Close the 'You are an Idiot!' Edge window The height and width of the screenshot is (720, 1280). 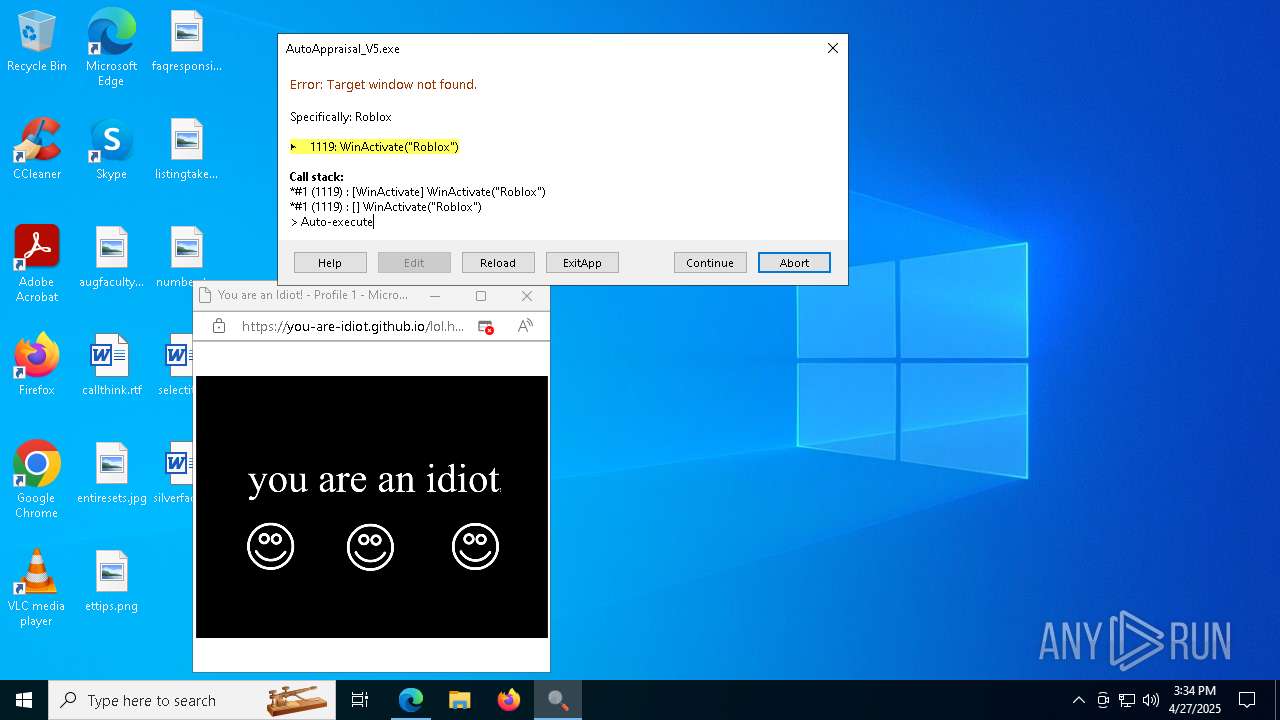[527, 296]
